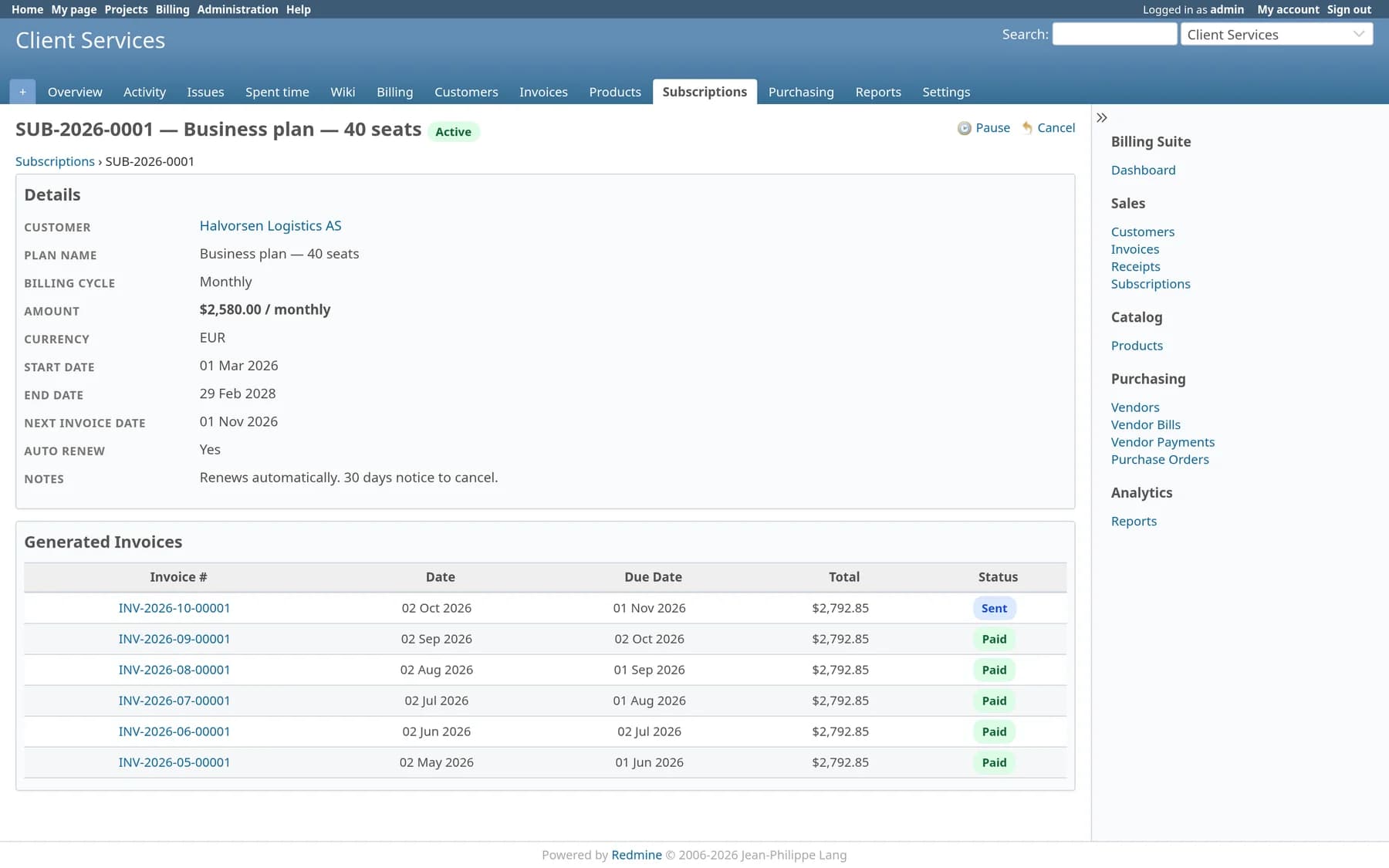Click the Paid badge for INV-2026-05-00001
The width and height of the screenshot is (1389, 868).
coord(994,762)
